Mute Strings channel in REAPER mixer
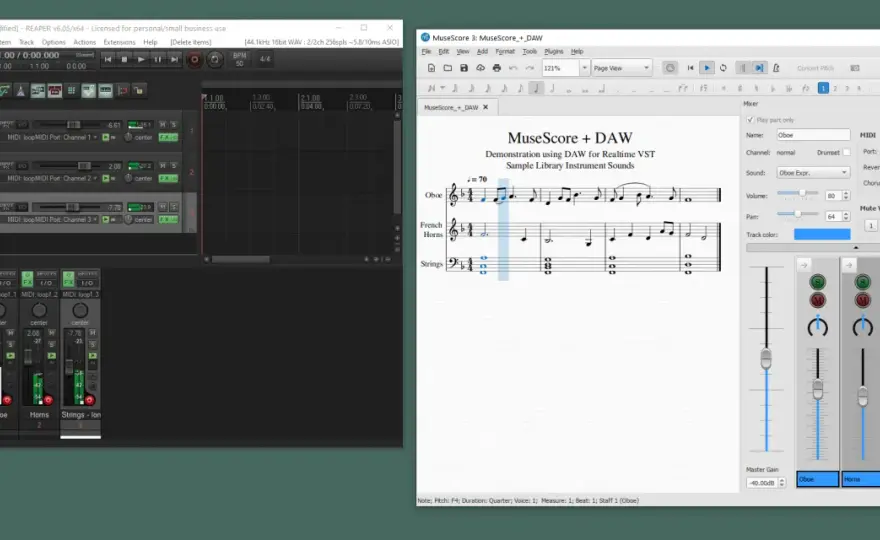Image resolution: width=880 pixels, height=540 pixels. 93,333
